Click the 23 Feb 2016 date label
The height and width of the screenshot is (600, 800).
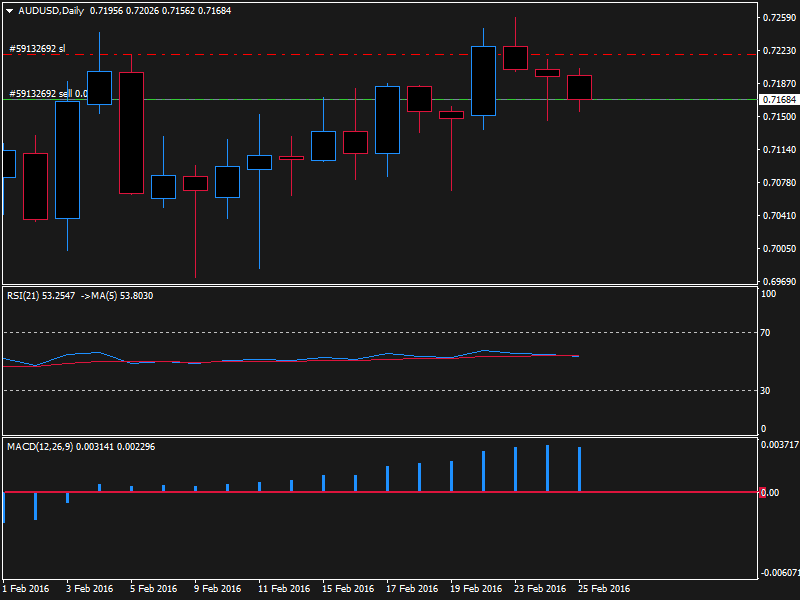[540, 589]
